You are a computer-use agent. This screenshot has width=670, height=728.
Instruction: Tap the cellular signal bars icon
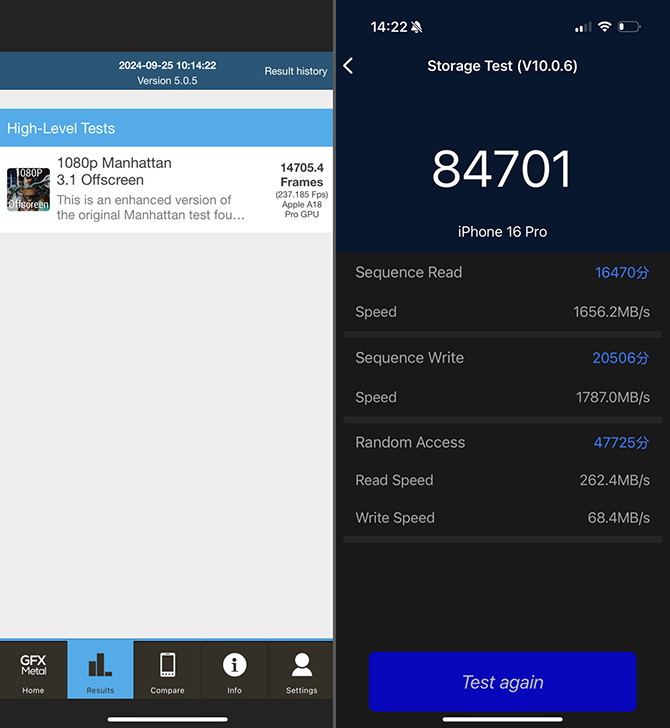pyautogui.click(x=583, y=27)
